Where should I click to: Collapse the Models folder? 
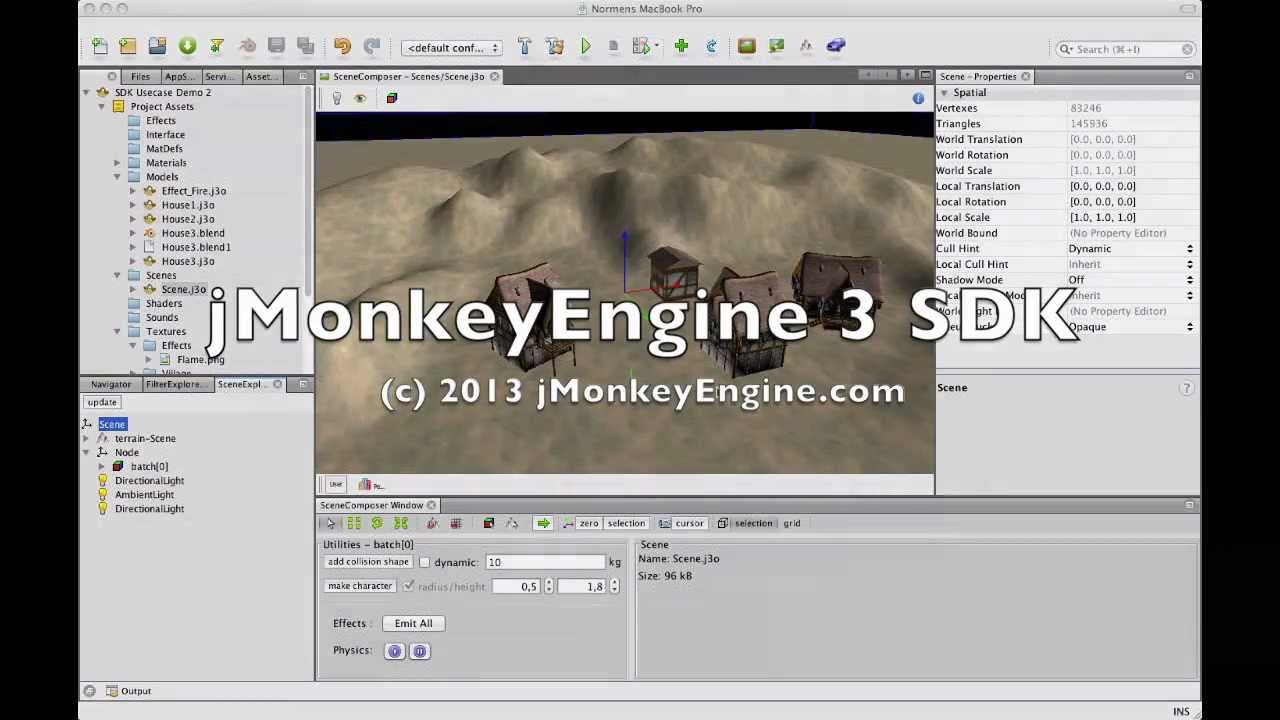[117, 177]
